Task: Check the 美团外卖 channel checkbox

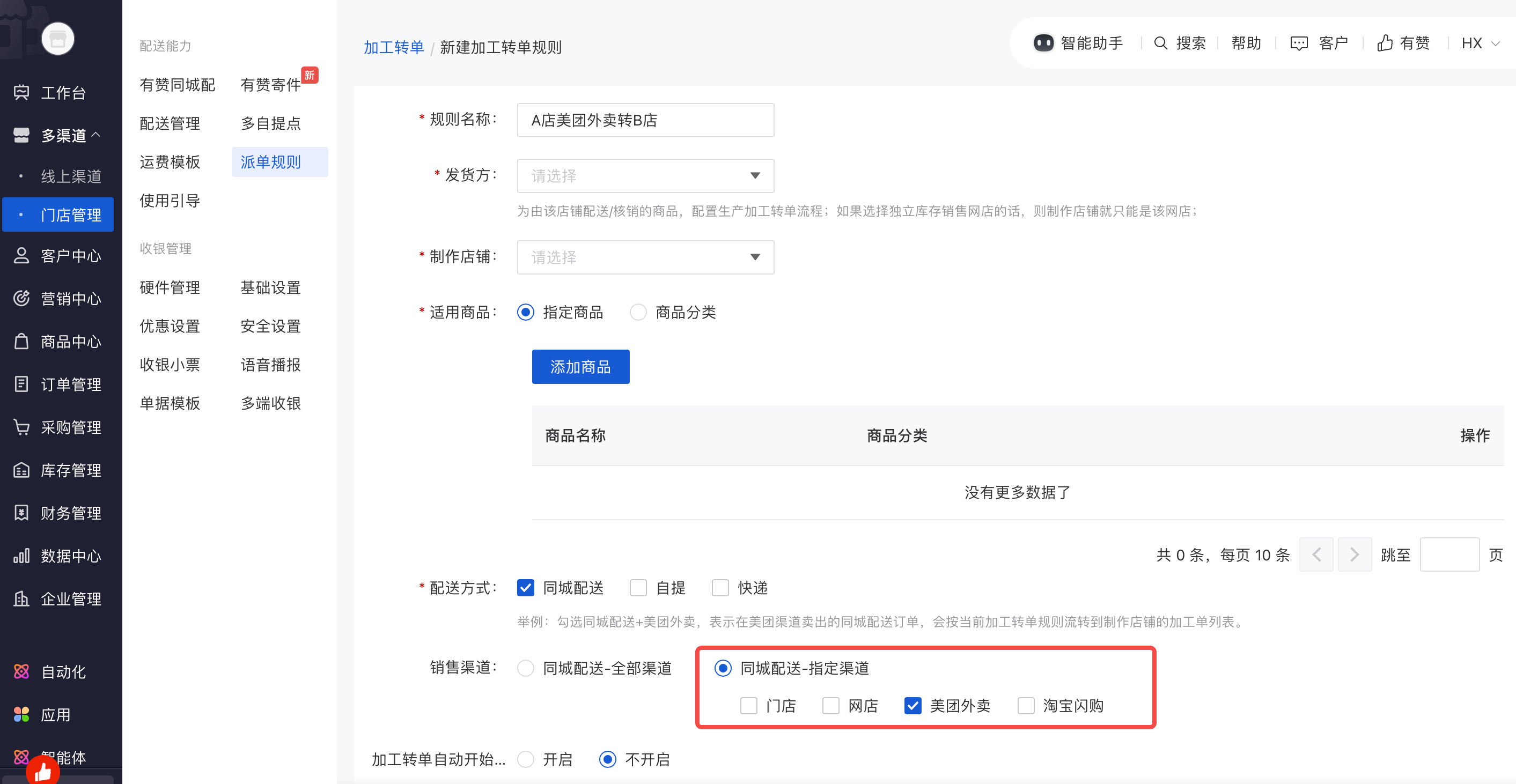Action: pyautogui.click(x=912, y=705)
